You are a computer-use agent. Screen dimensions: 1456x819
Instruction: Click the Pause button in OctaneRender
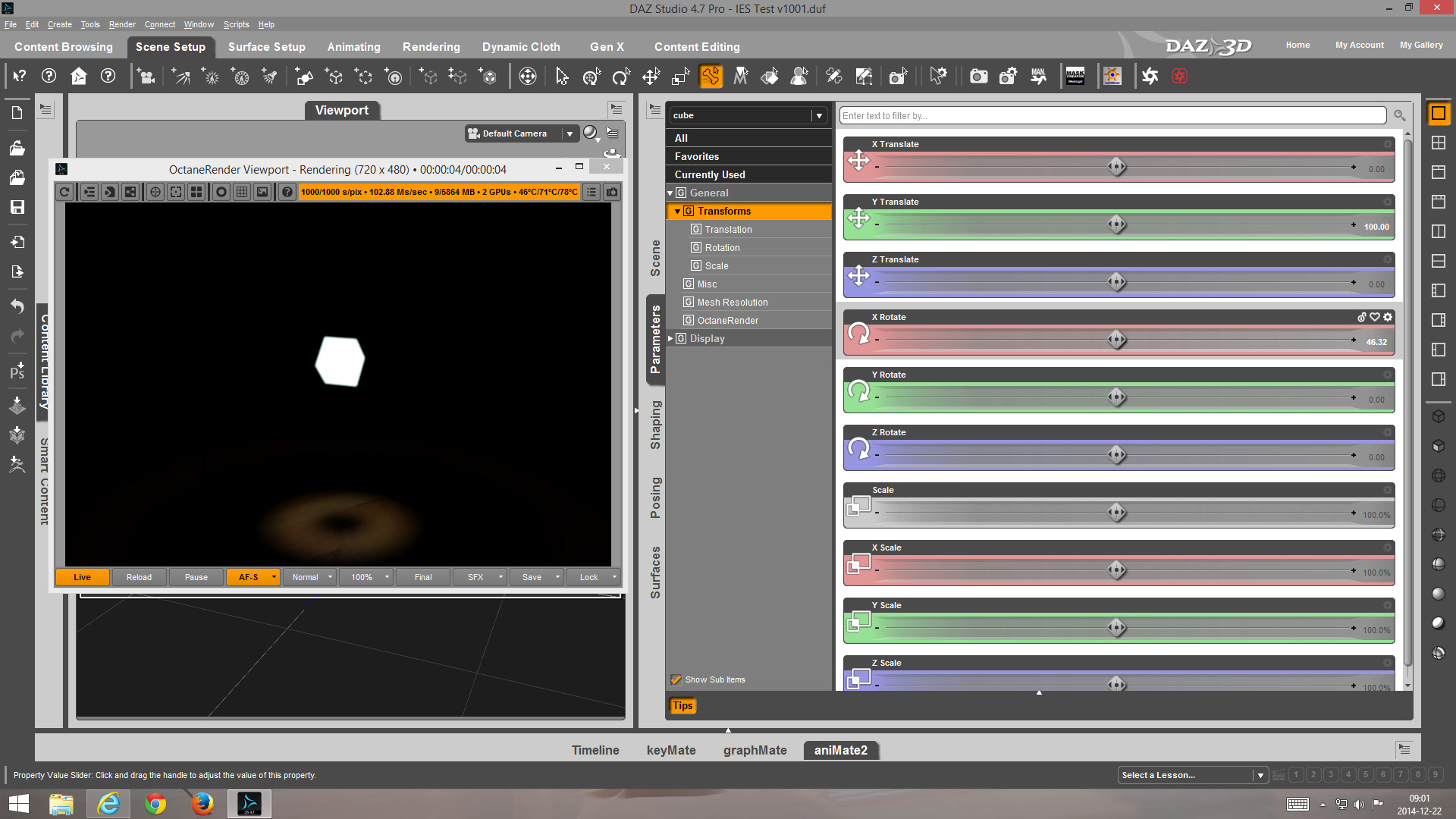pos(196,577)
